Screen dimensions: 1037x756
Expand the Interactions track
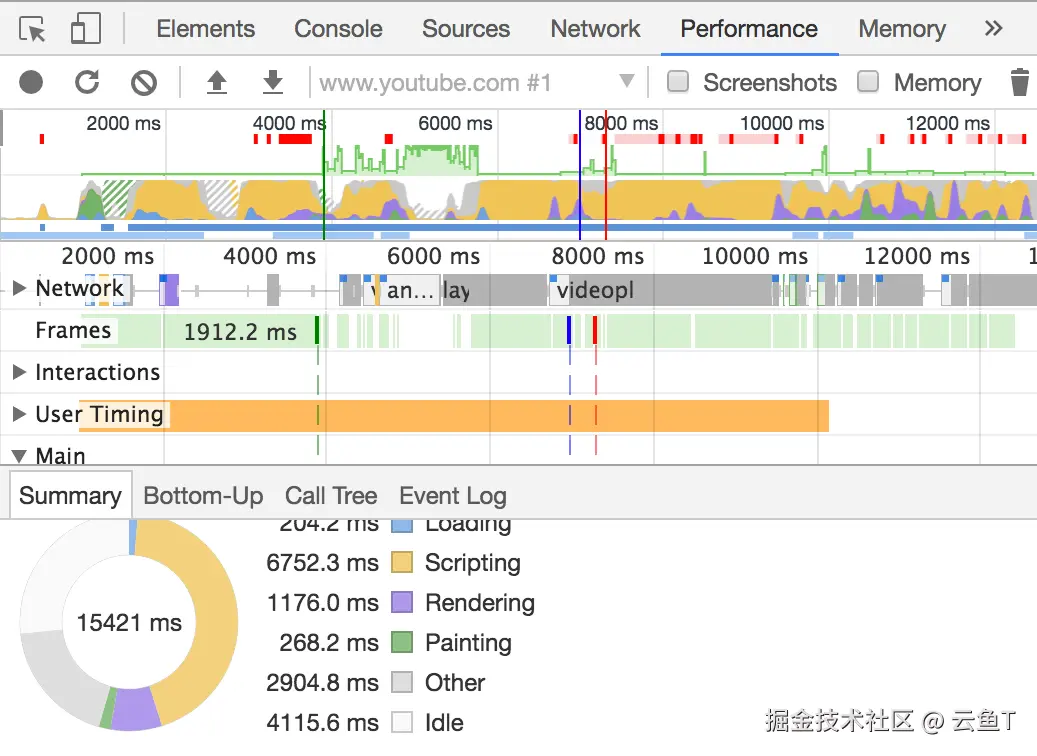(19, 373)
